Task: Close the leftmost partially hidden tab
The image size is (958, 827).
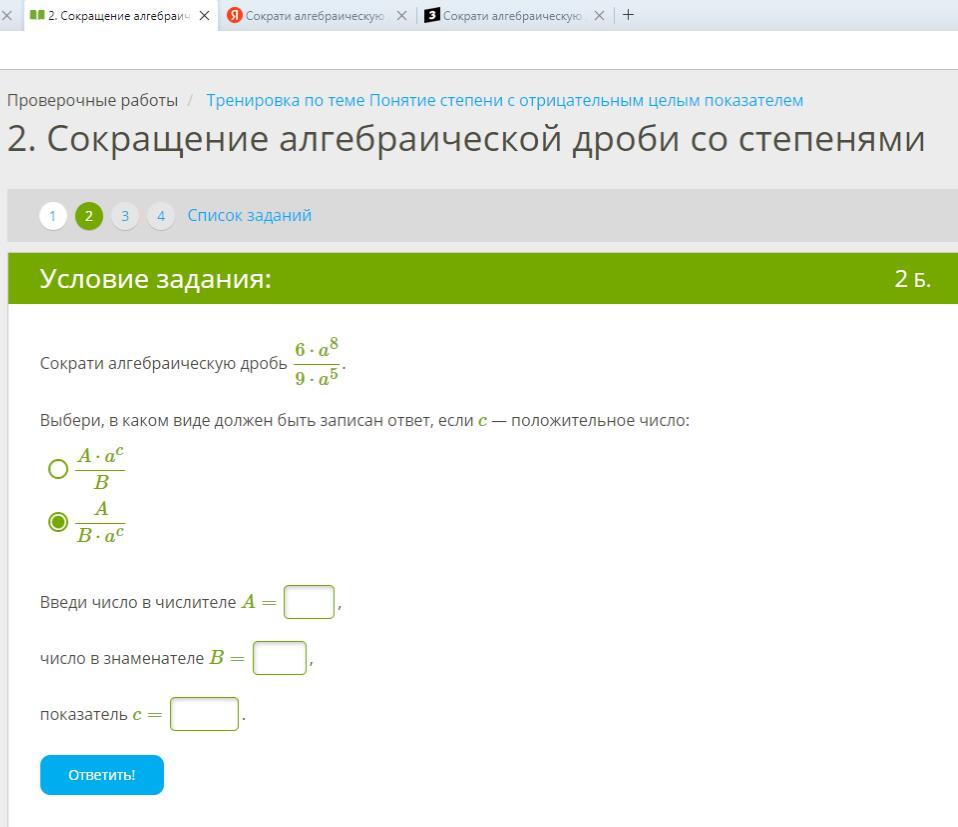Action: click(7, 15)
